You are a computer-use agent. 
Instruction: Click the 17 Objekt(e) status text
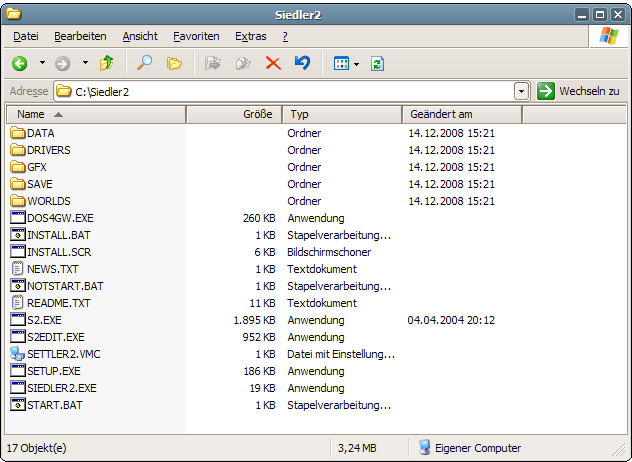pyautogui.click(x=36, y=448)
